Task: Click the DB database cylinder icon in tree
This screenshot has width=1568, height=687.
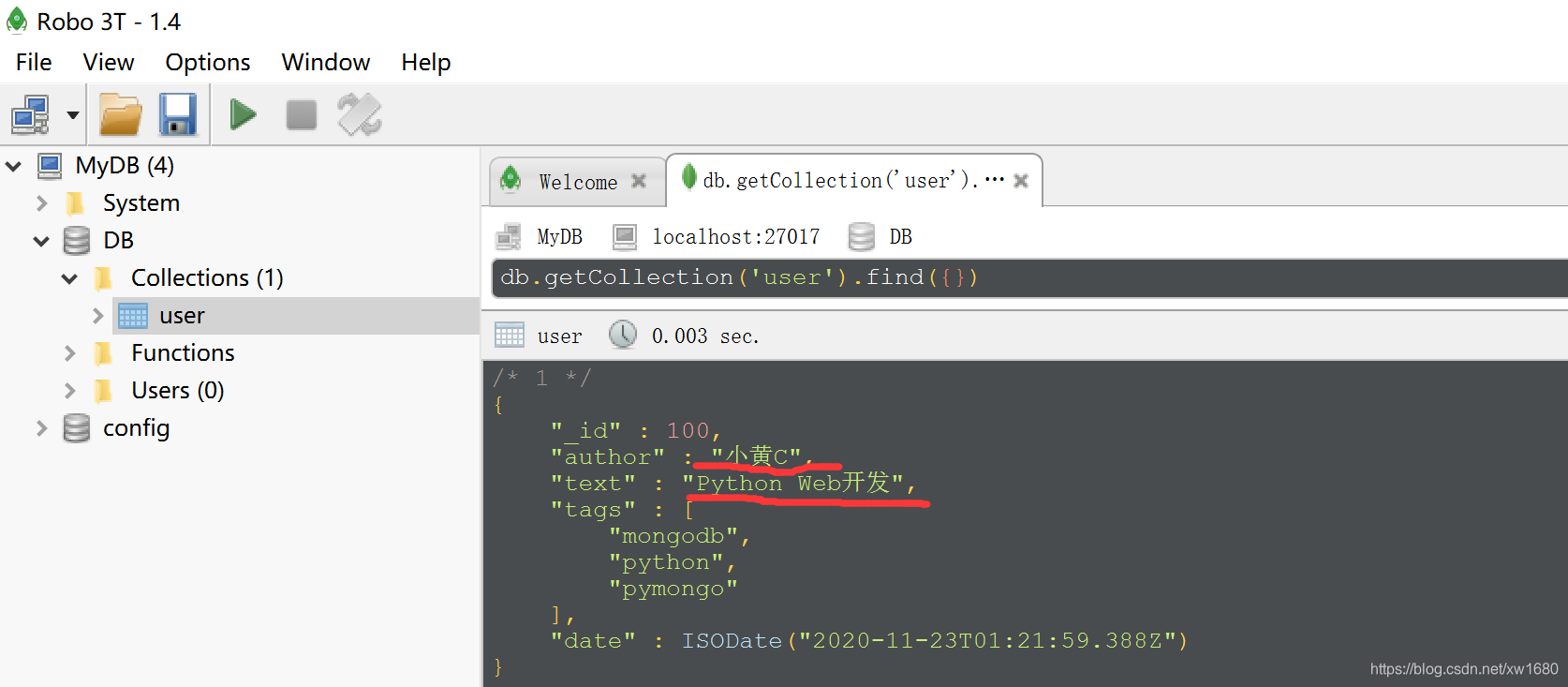Action: click(77, 241)
